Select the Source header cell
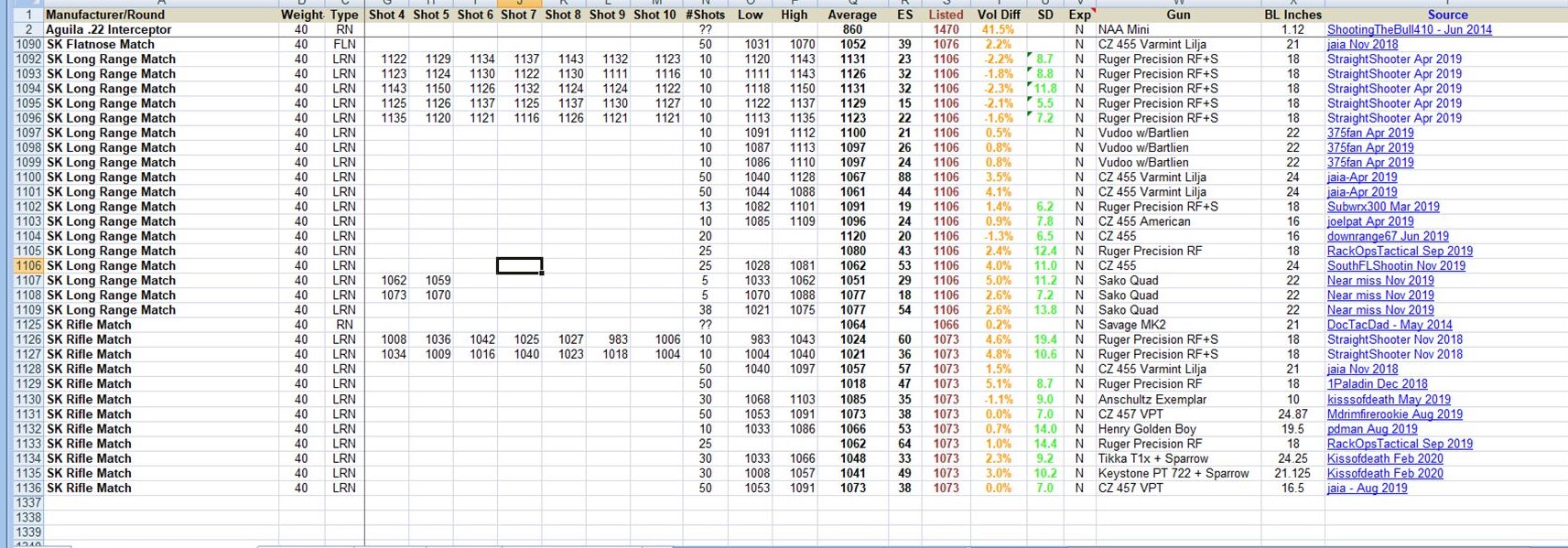 coord(1447,15)
